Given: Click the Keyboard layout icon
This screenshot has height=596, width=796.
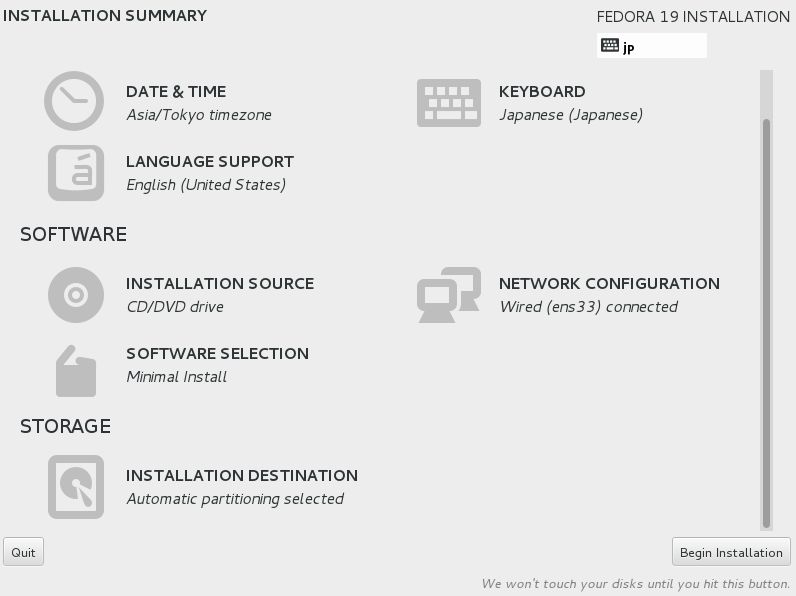Looking at the screenshot, I should [x=449, y=103].
